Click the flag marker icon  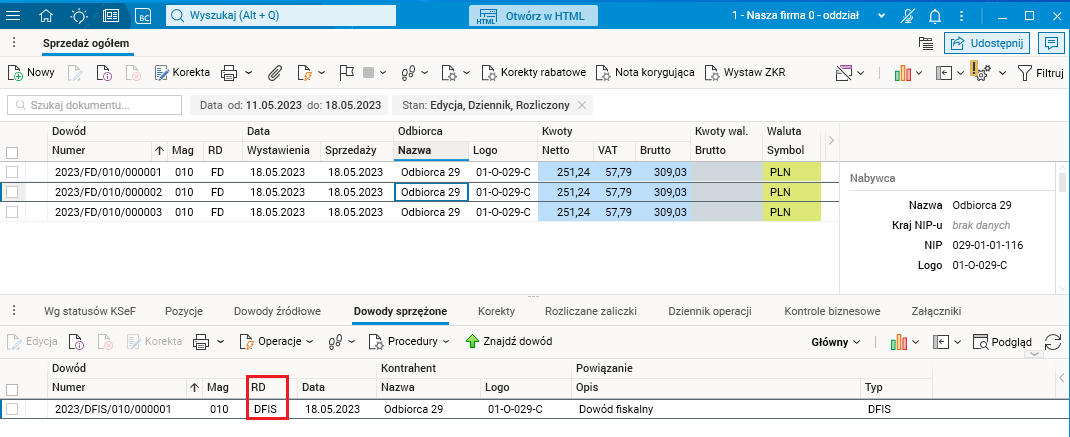pos(347,72)
